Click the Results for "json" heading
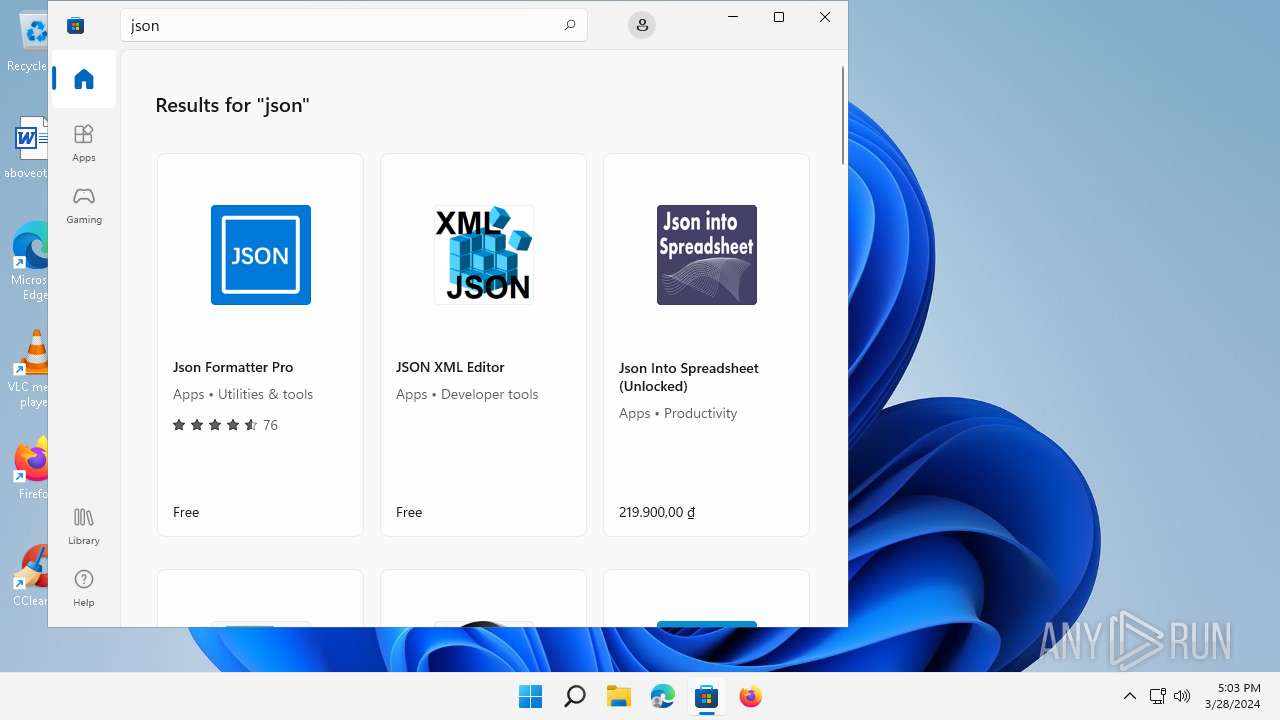This screenshot has width=1280, height=720. 233,105
